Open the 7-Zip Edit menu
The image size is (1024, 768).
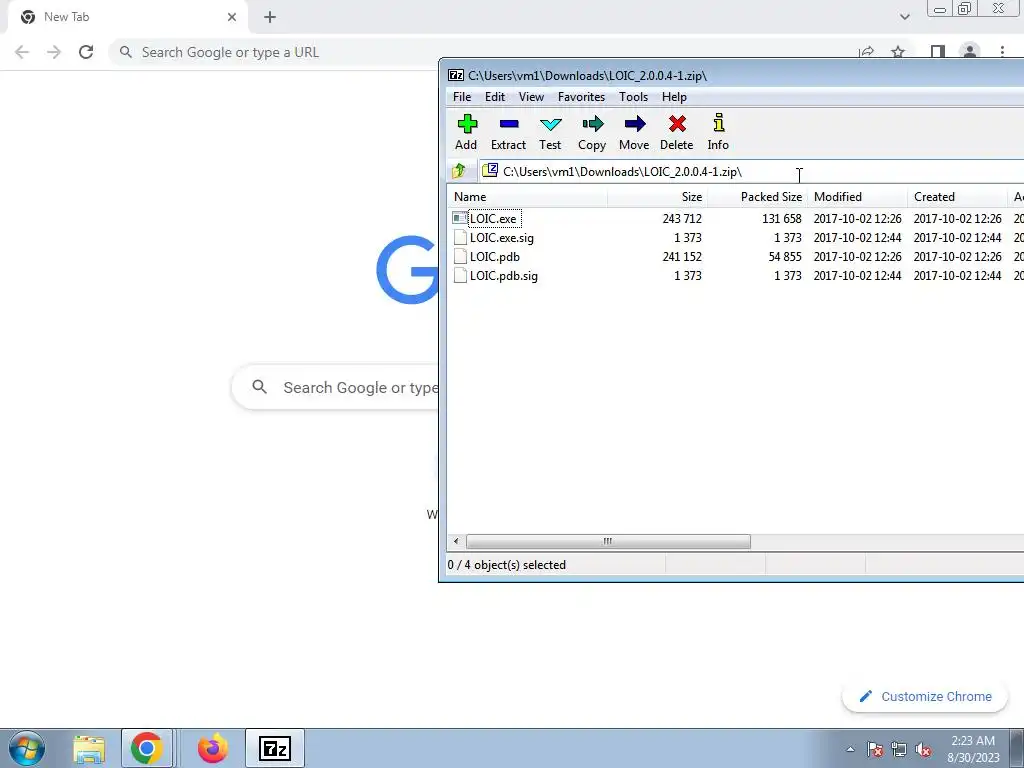494,97
